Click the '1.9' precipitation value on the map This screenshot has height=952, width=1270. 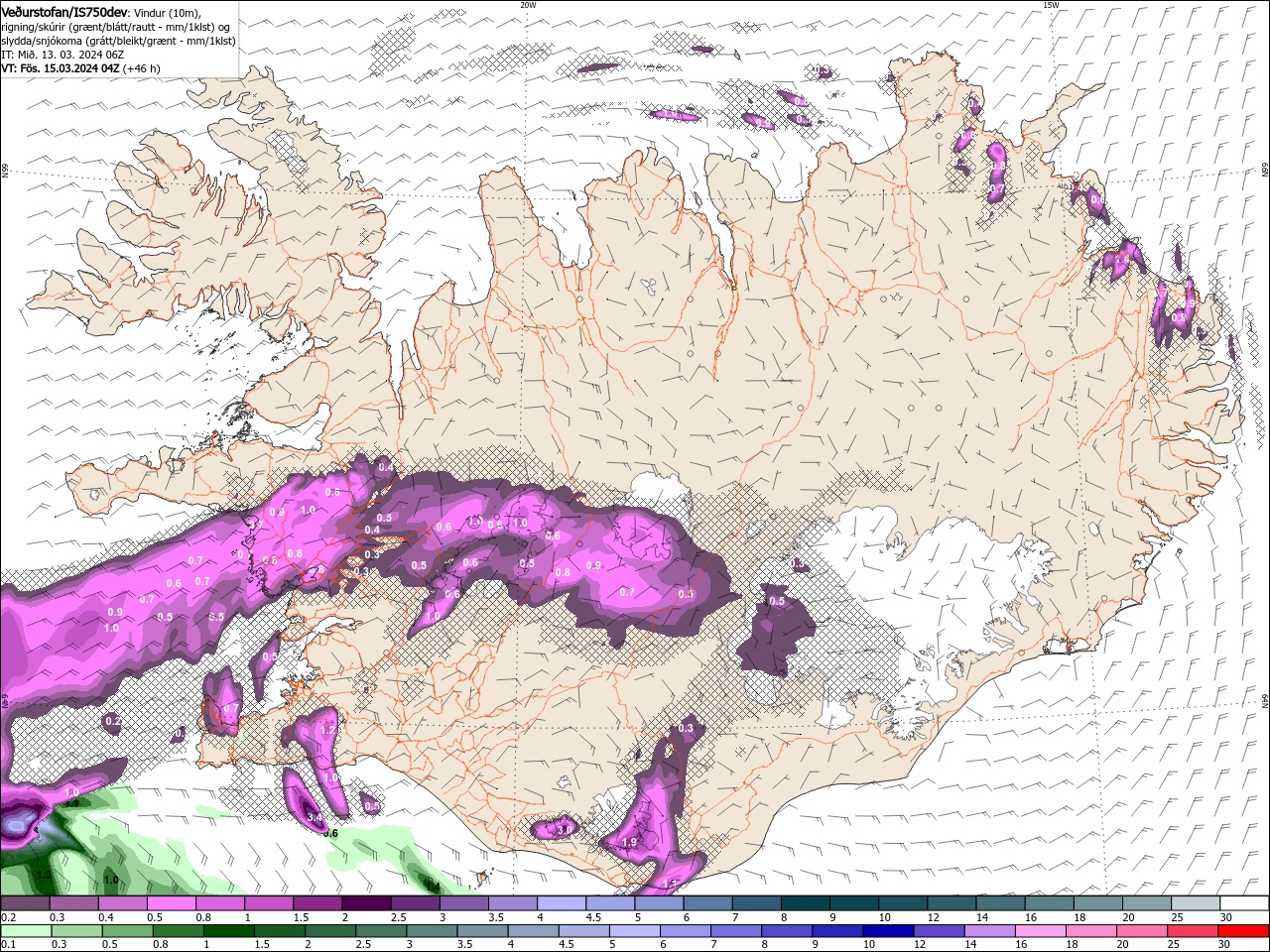click(x=628, y=843)
